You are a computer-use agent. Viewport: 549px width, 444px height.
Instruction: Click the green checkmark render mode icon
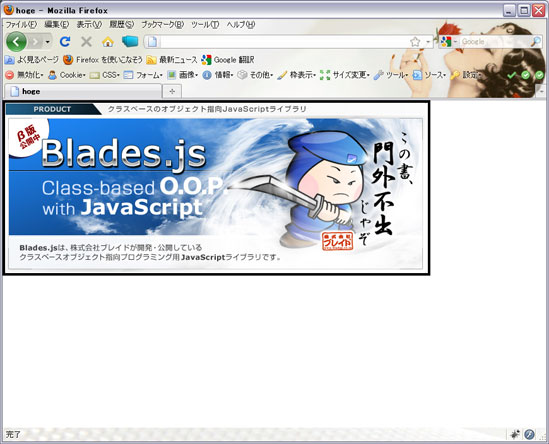(x=512, y=75)
